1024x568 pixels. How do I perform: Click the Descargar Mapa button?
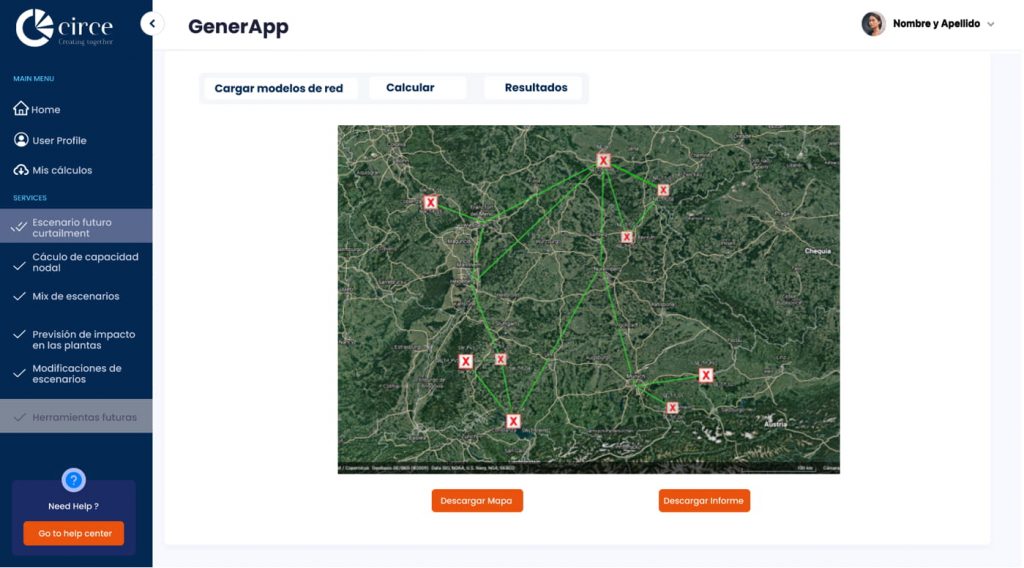pos(477,501)
